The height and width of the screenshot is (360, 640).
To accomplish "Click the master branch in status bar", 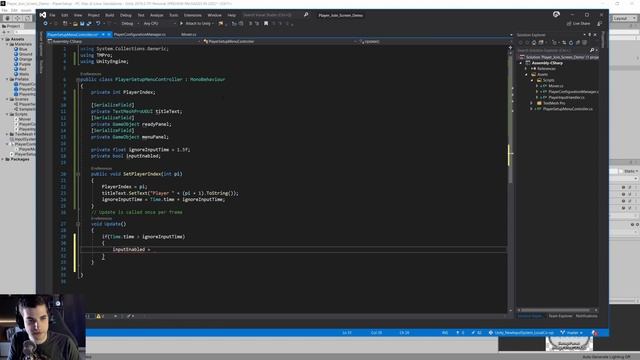I will tap(572, 333).
